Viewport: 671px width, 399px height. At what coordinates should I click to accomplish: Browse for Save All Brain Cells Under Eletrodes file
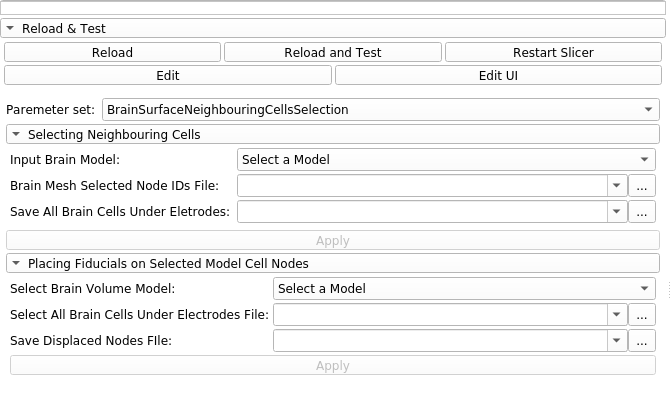(641, 211)
